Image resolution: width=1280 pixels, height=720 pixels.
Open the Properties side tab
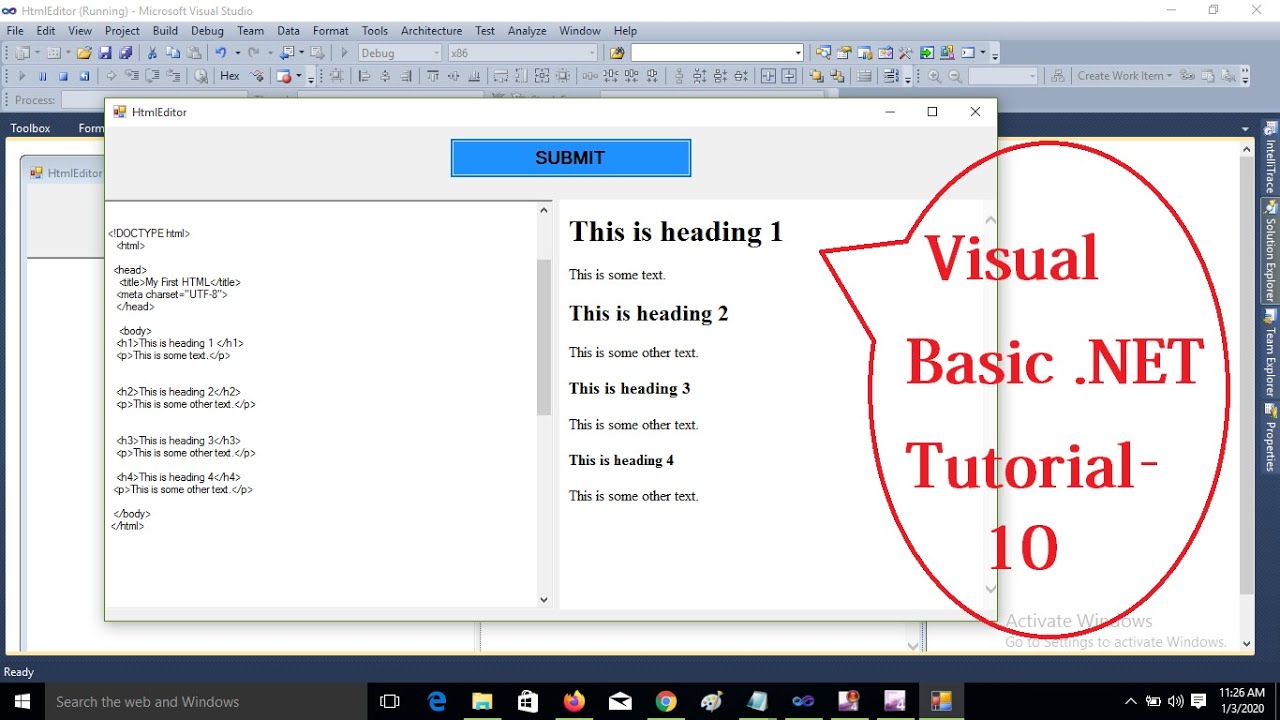click(x=1271, y=439)
